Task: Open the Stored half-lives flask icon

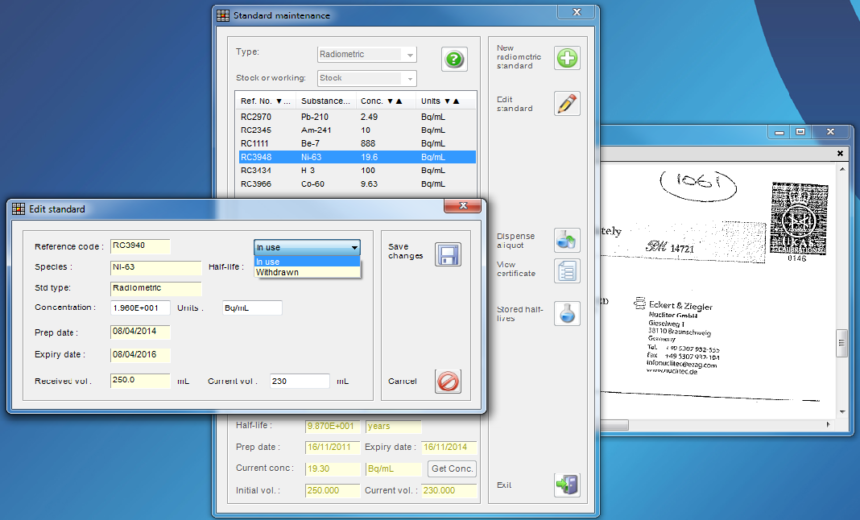Action: pos(567,314)
